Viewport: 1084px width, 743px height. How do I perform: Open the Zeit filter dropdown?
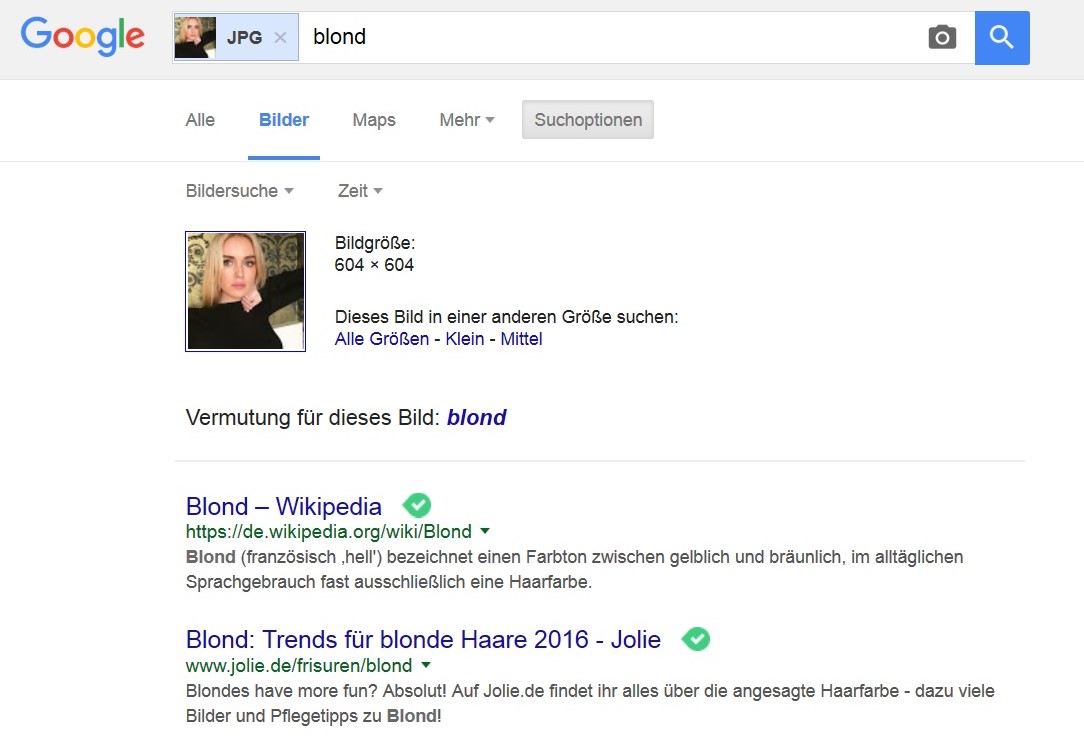[359, 191]
